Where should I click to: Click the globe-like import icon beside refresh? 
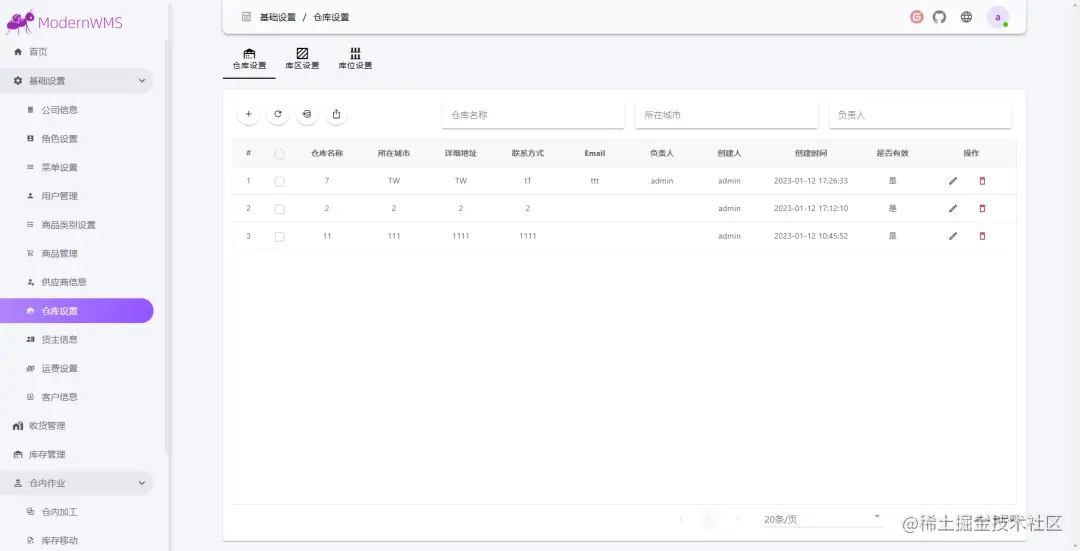(x=307, y=114)
